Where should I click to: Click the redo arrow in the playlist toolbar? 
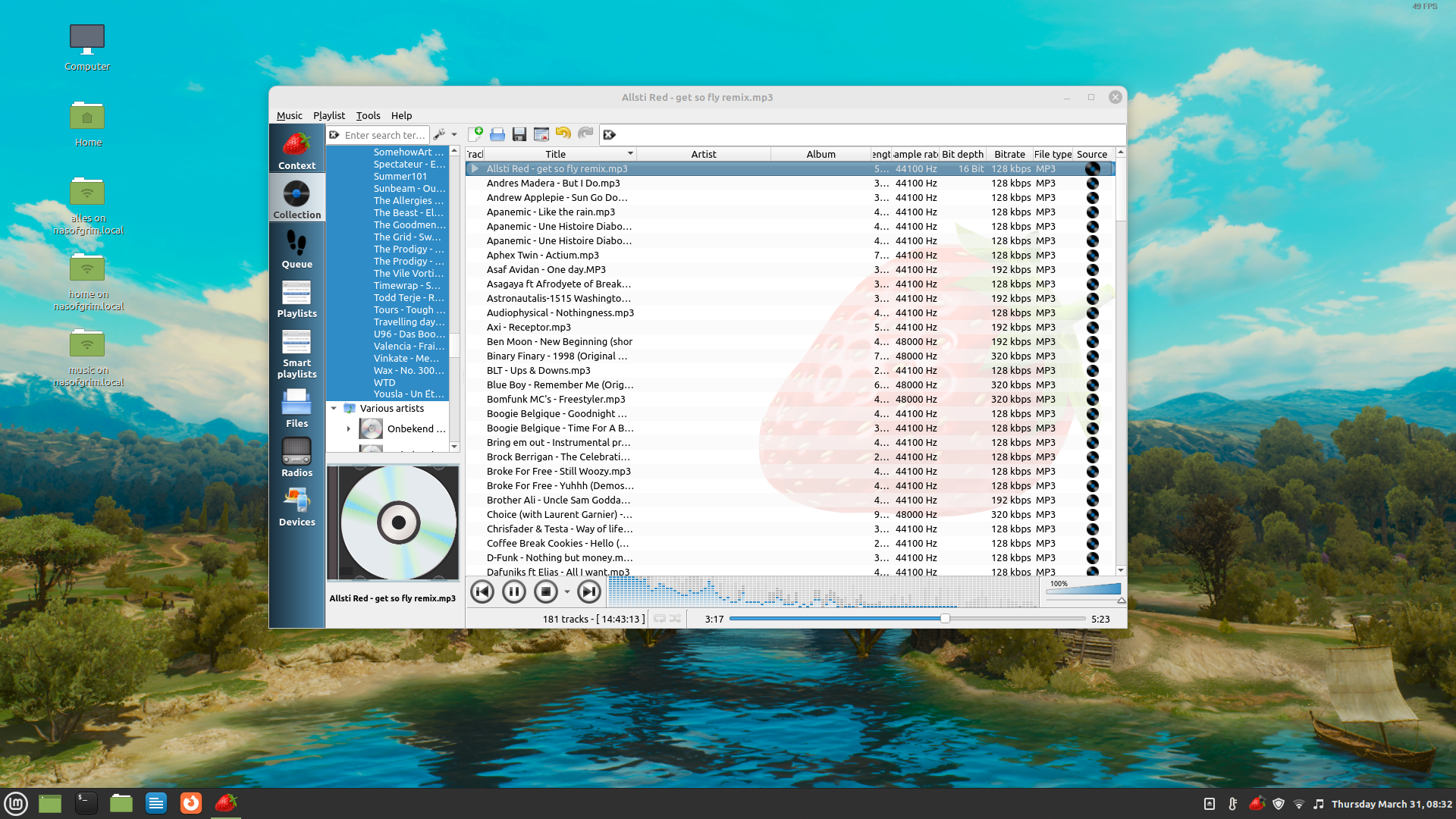point(585,134)
